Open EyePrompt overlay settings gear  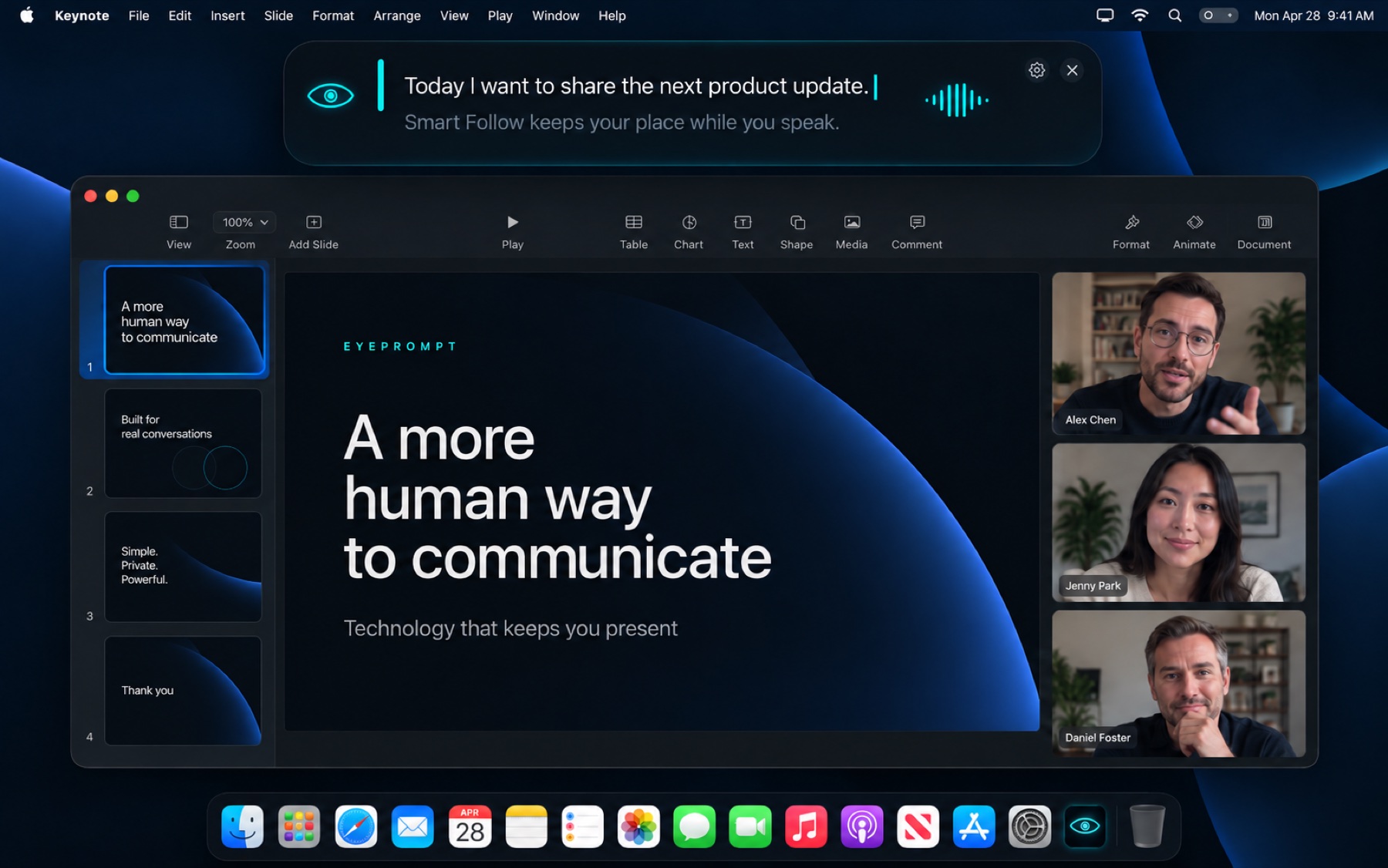(1036, 70)
